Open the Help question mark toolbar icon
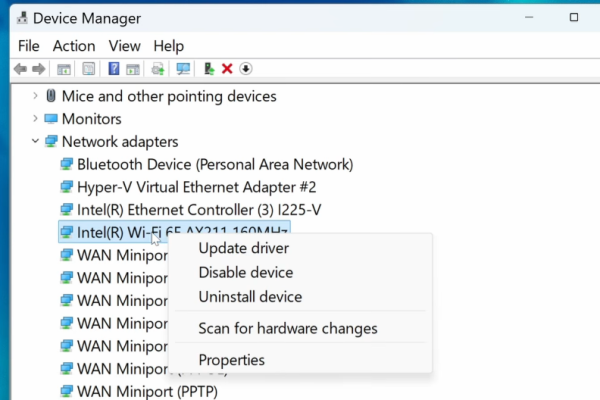600x400 pixels. click(114, 69)
